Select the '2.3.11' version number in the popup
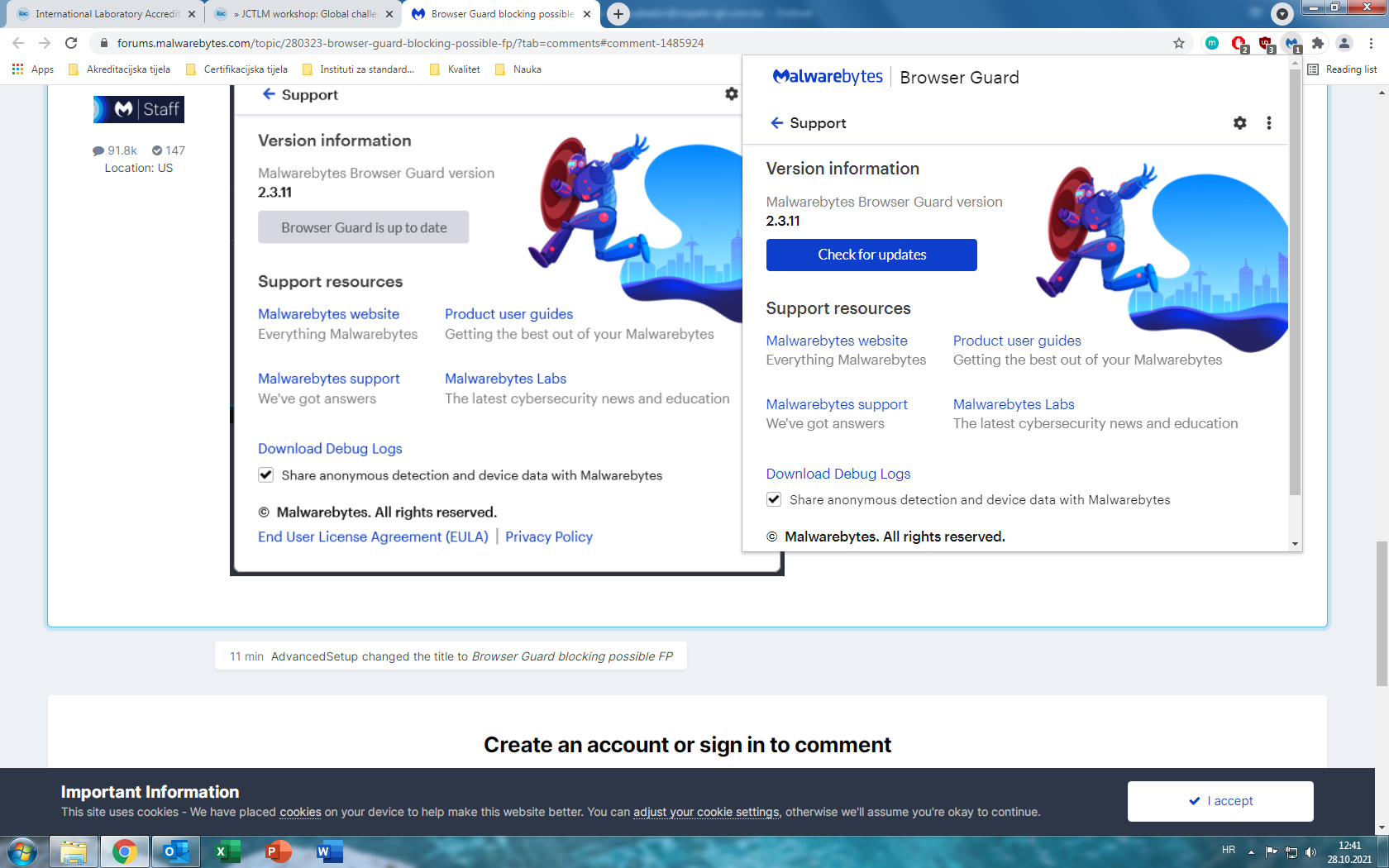 pyautogui.click(x=783, y=221)
